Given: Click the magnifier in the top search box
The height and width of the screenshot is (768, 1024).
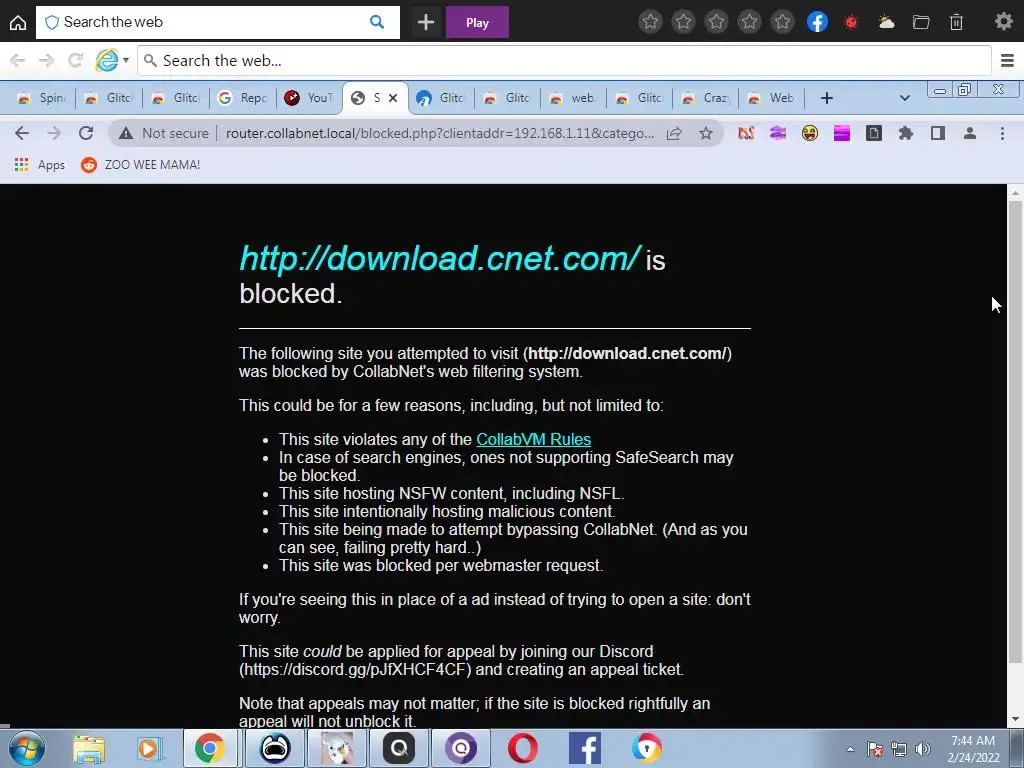Looking at the screenshot, I should 377,22.
